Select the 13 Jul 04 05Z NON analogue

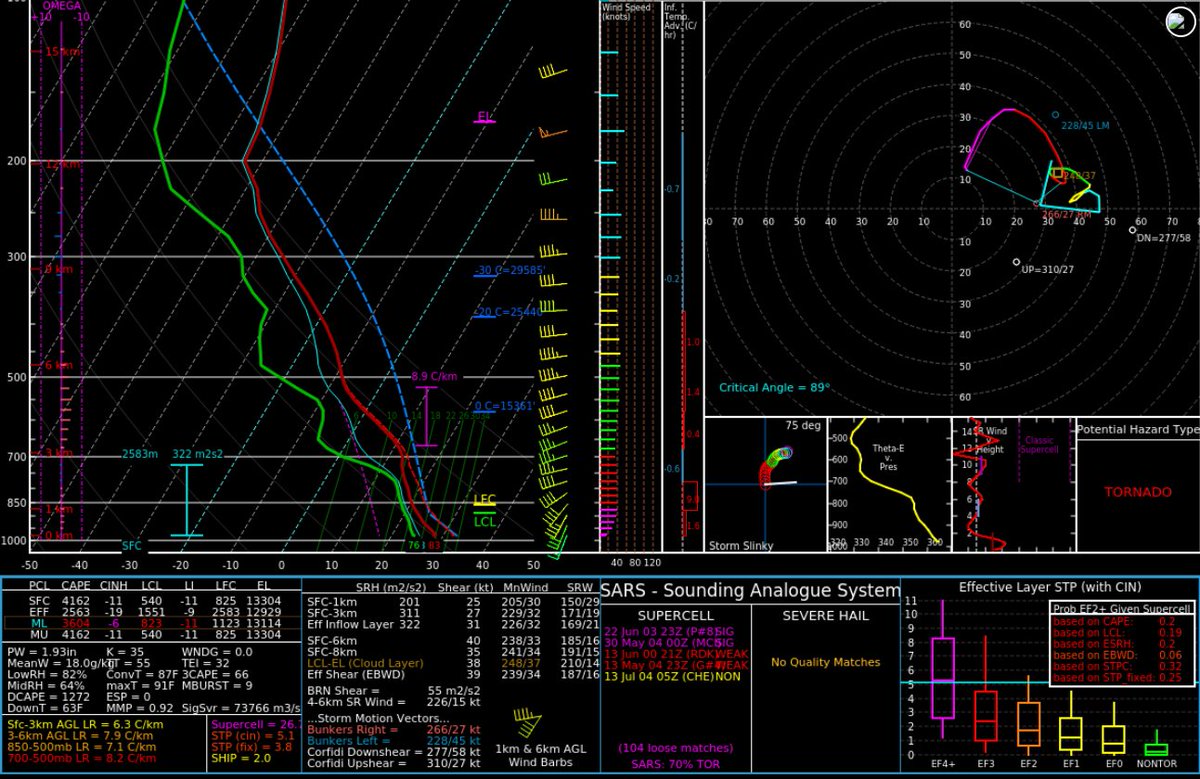coord(674,676)
